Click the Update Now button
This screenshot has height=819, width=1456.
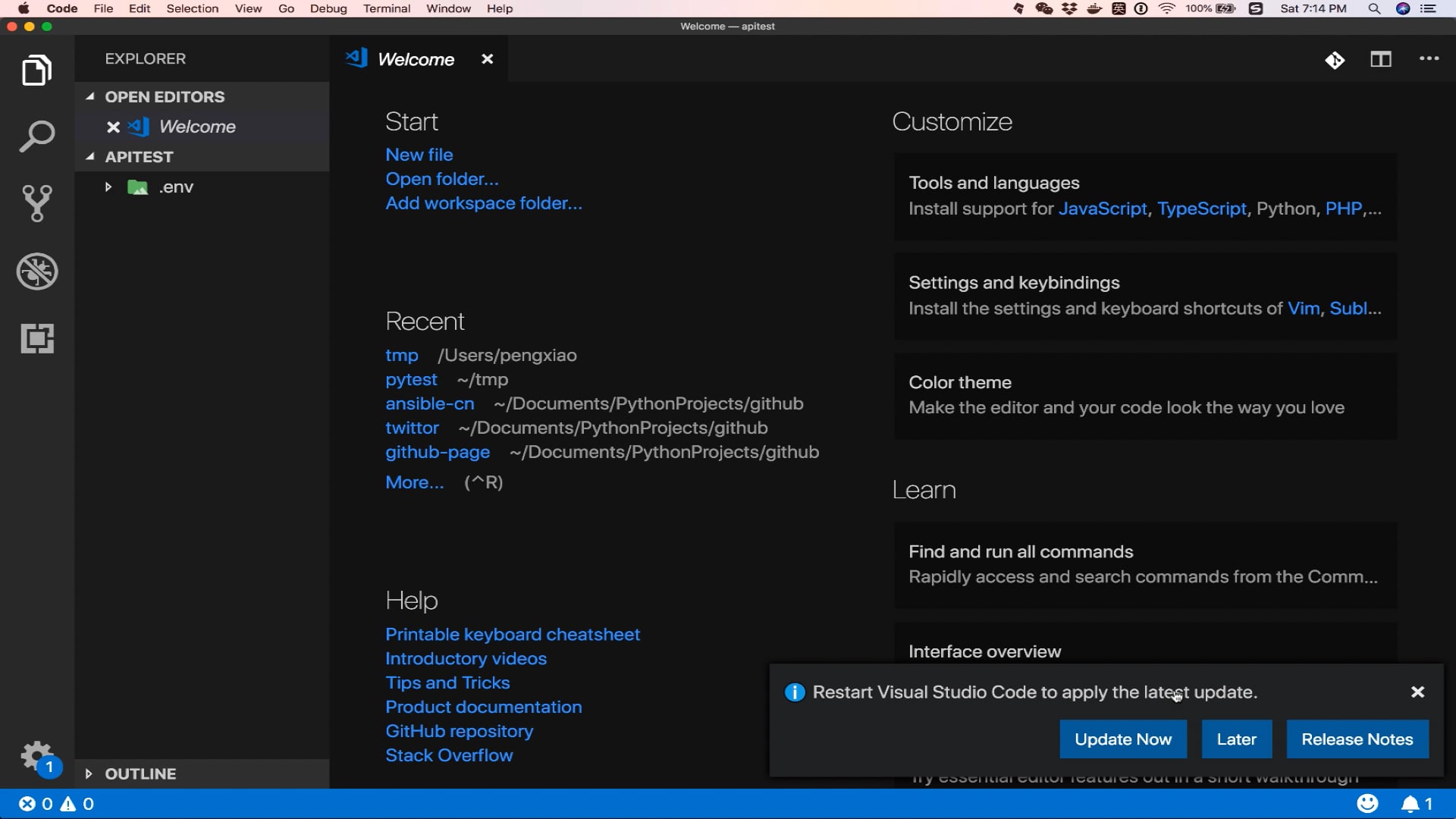point(1122,739)
